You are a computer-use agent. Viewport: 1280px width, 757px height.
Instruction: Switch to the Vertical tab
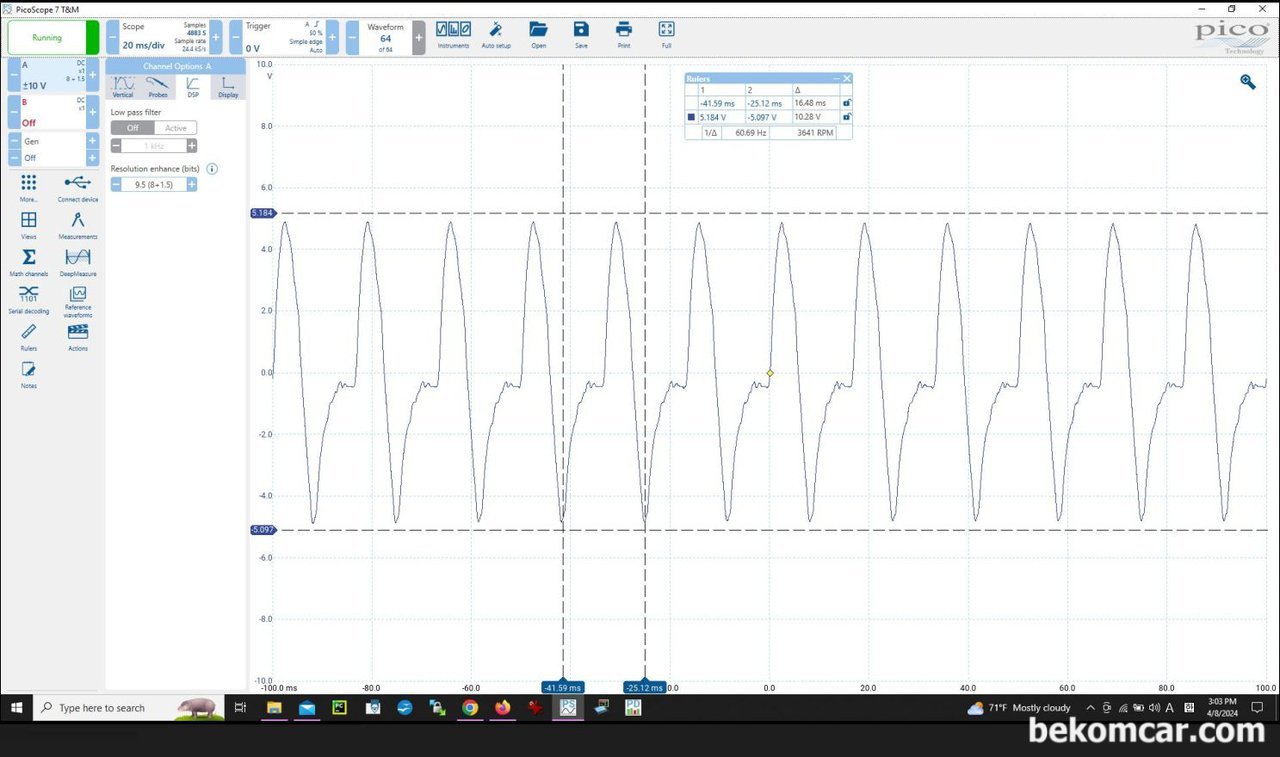point(123,87)
